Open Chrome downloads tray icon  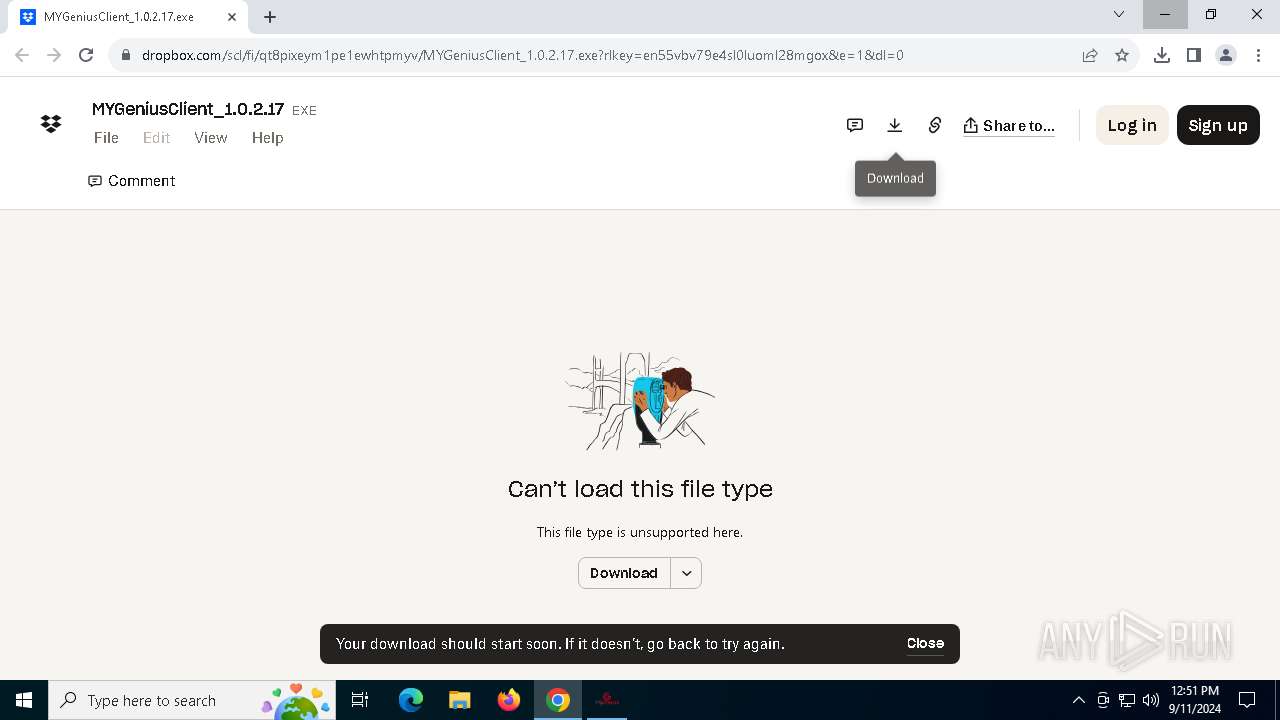coord(1162,55)
